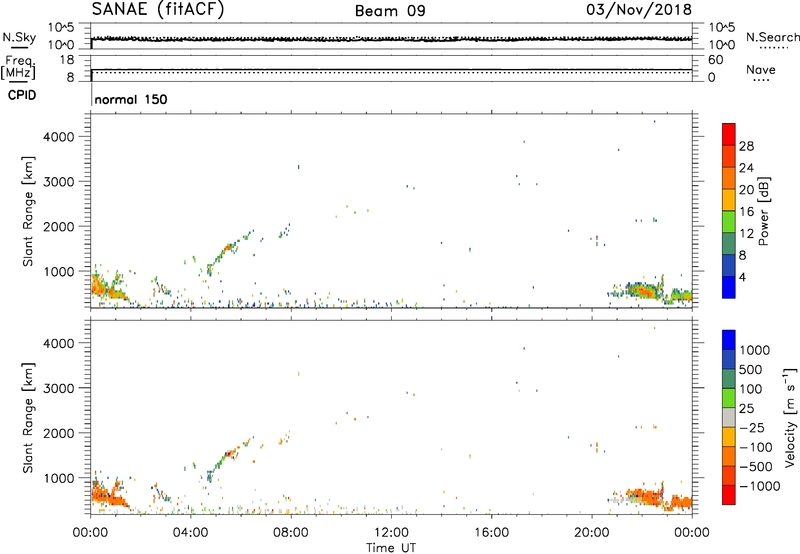Image resolution: width=800 pixels, height=554 pixels.
Task: Click the echo cluster after 00:00 in power panel
Action: (x=107, y=288)
